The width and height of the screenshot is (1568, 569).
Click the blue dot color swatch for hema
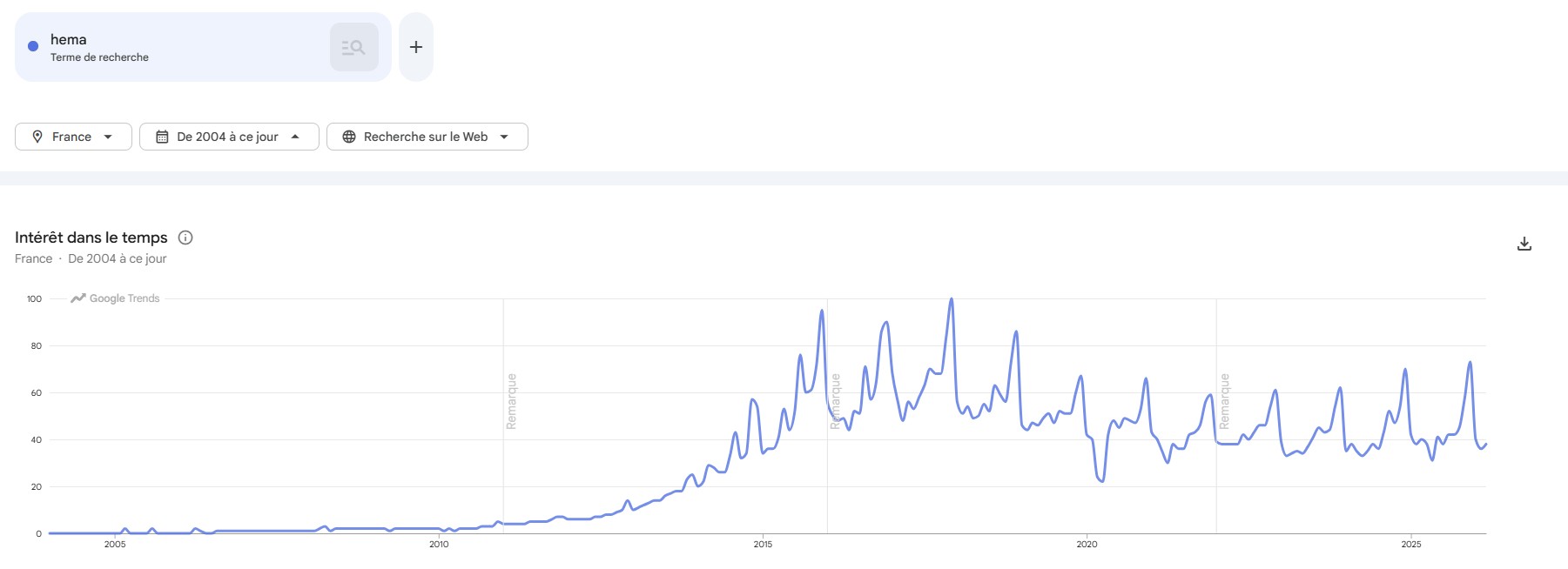click(x=33, y=46)
